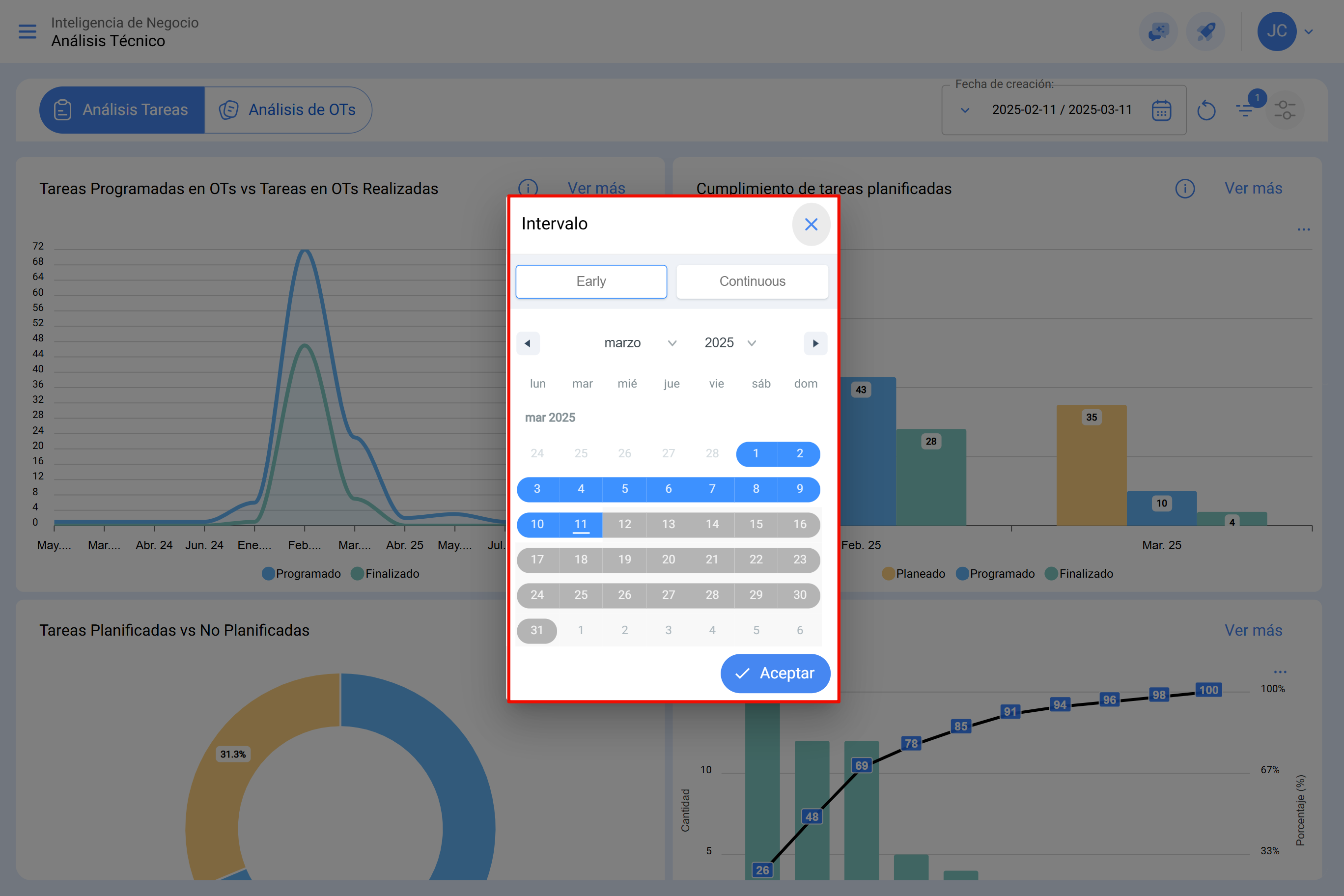The image size is (1344, 896).
Task: Select March 5 in the calendar
Action: [x=624, y=489]
